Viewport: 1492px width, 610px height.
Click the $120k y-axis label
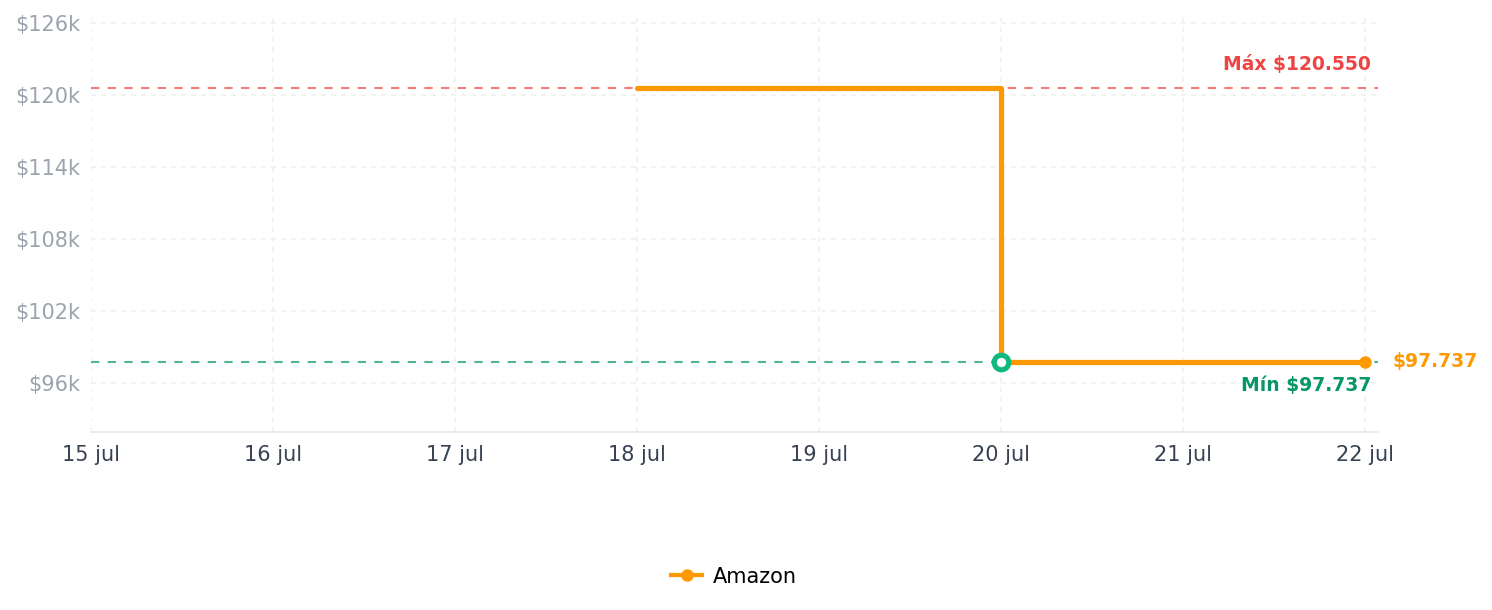pos(47,96)
